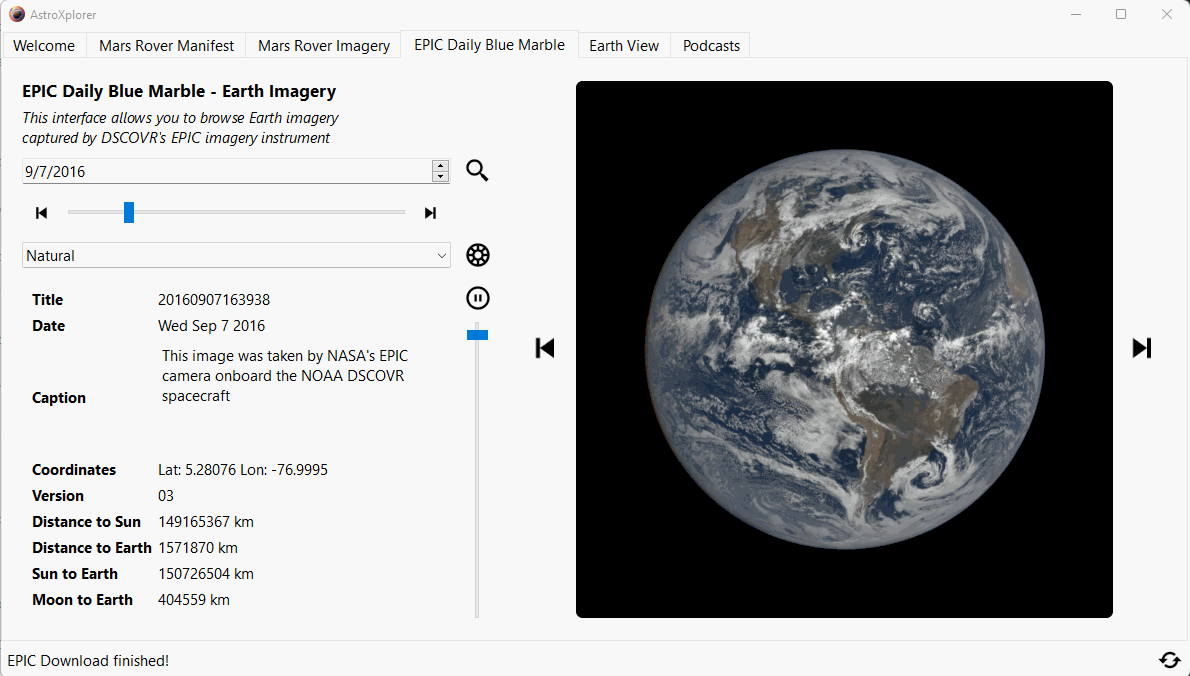Click the horizontal image position slider handle

click(129, 213)
